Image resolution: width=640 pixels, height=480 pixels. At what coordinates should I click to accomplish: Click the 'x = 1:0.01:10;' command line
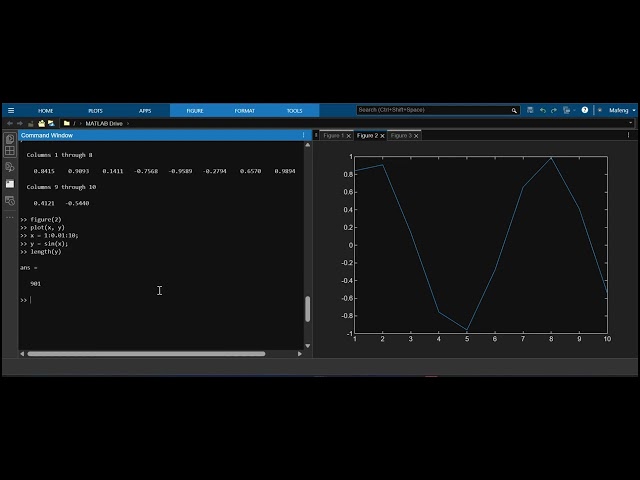[x=54, y=236]
